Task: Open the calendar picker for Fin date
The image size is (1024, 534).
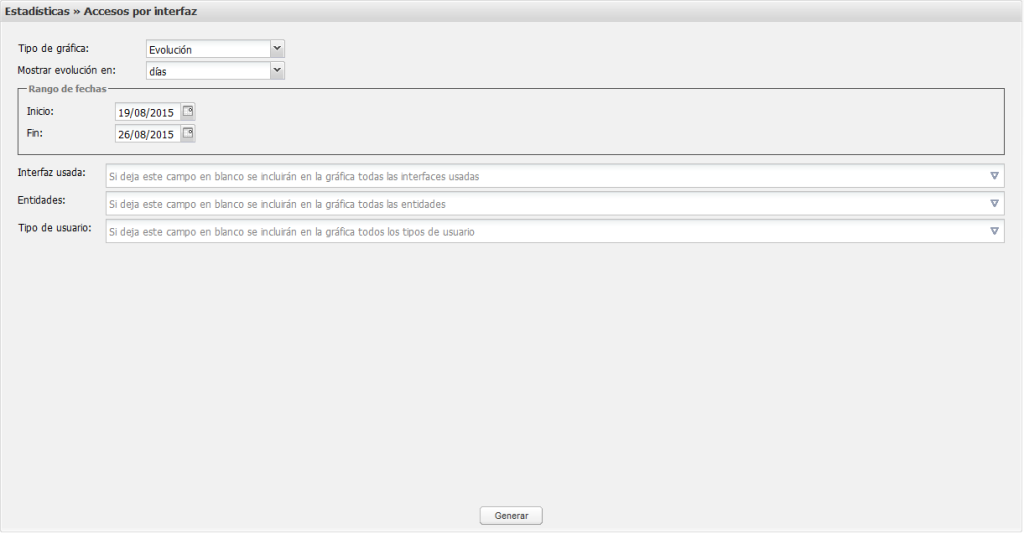Action: point(188,133)
